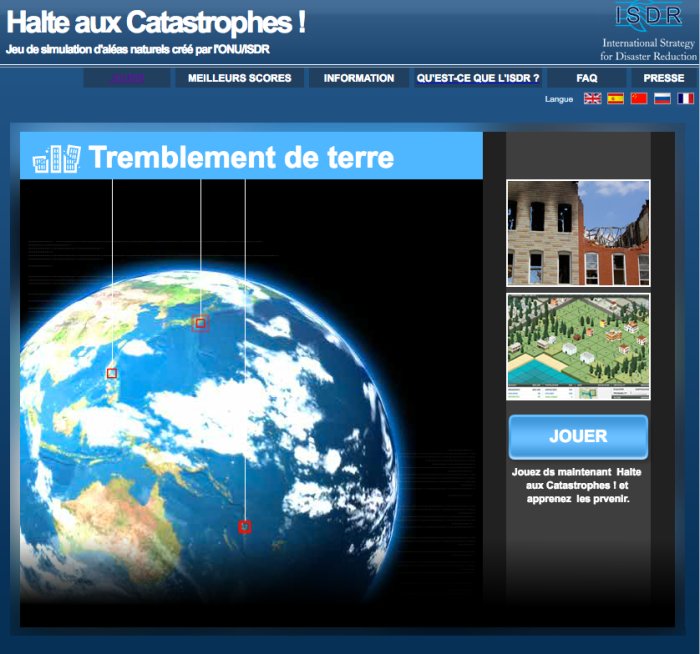The image size is (700, 654).
Task: Click the red marker near the Philippines
Action: [x=112, y=373]
